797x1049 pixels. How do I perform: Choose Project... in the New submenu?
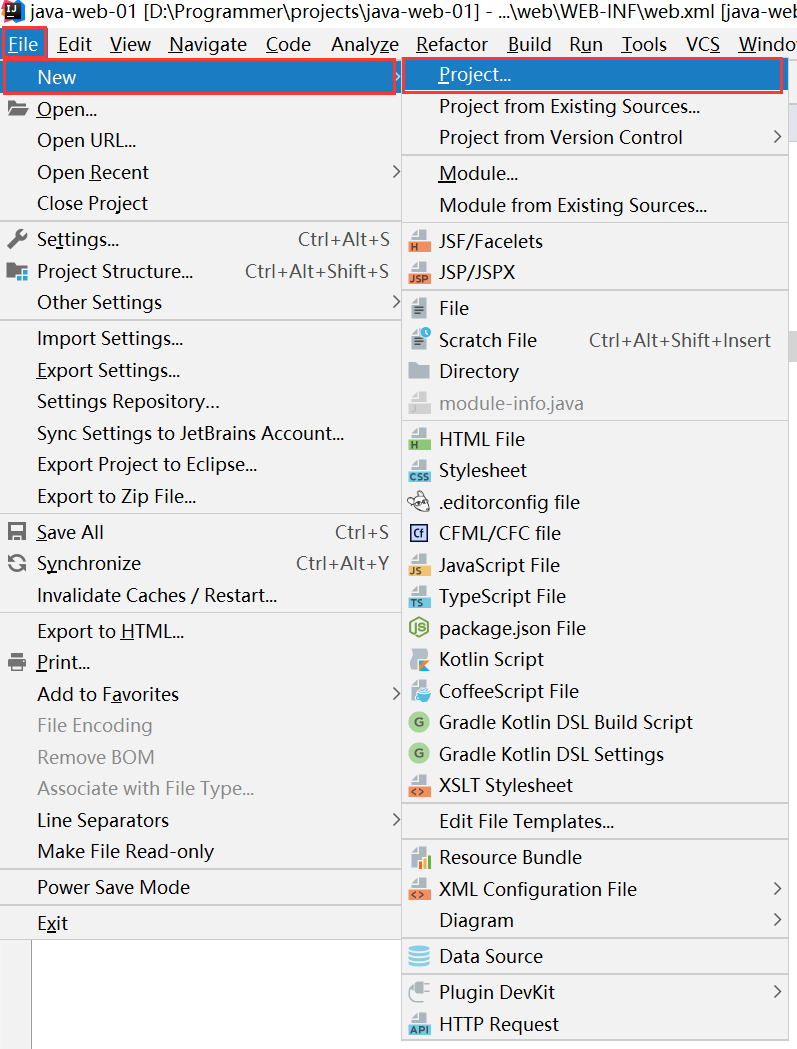(593, 75)
